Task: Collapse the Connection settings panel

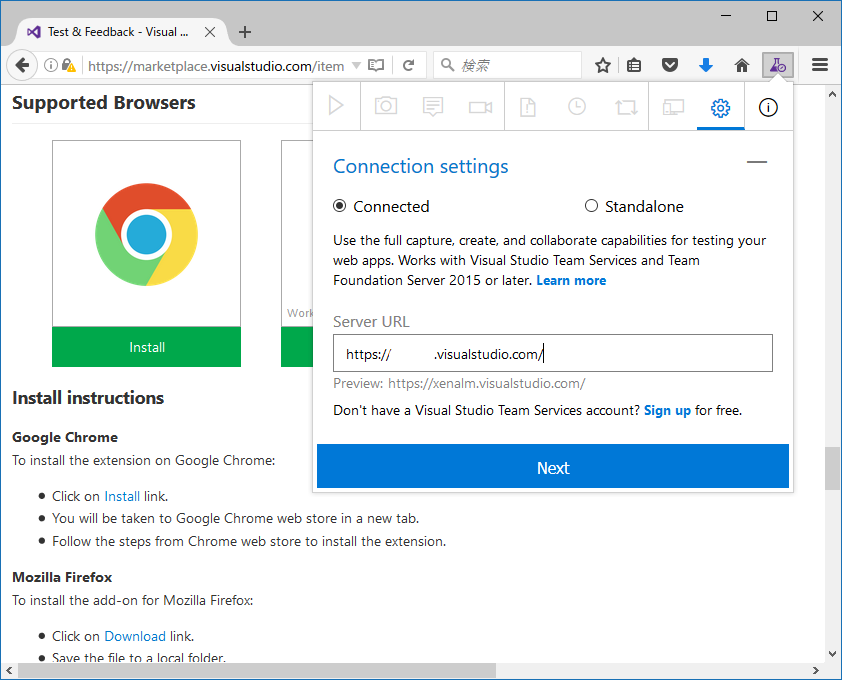Action: coord(757,162)
